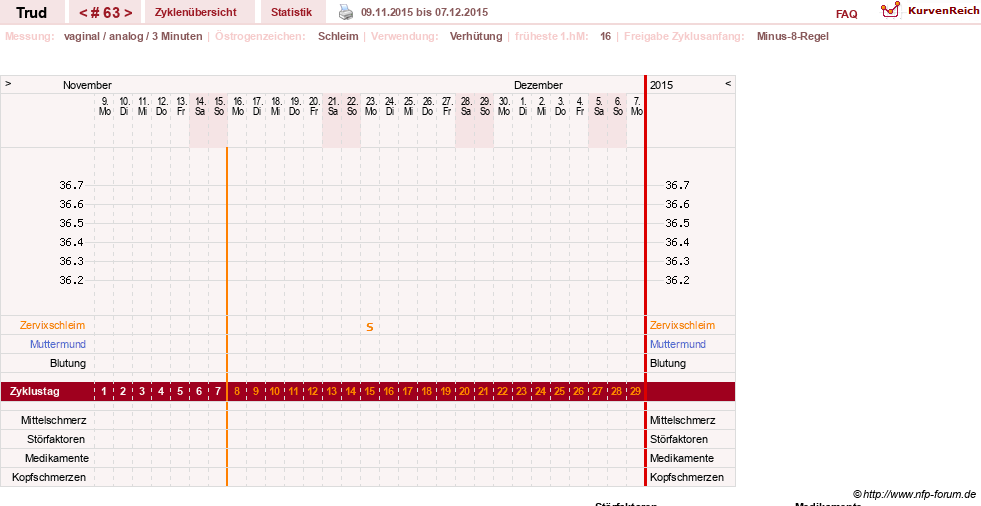Click the Schleim setting value
Screen dimensions: 981x506
pyautogui.click(x=338, y=36)
